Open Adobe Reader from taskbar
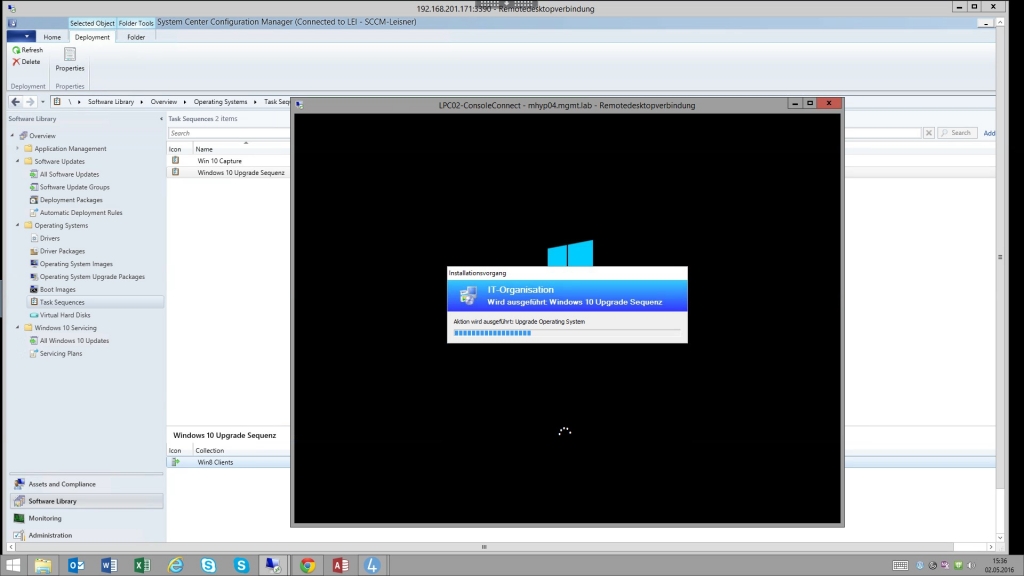1024x576 pixels. (340, 565)
